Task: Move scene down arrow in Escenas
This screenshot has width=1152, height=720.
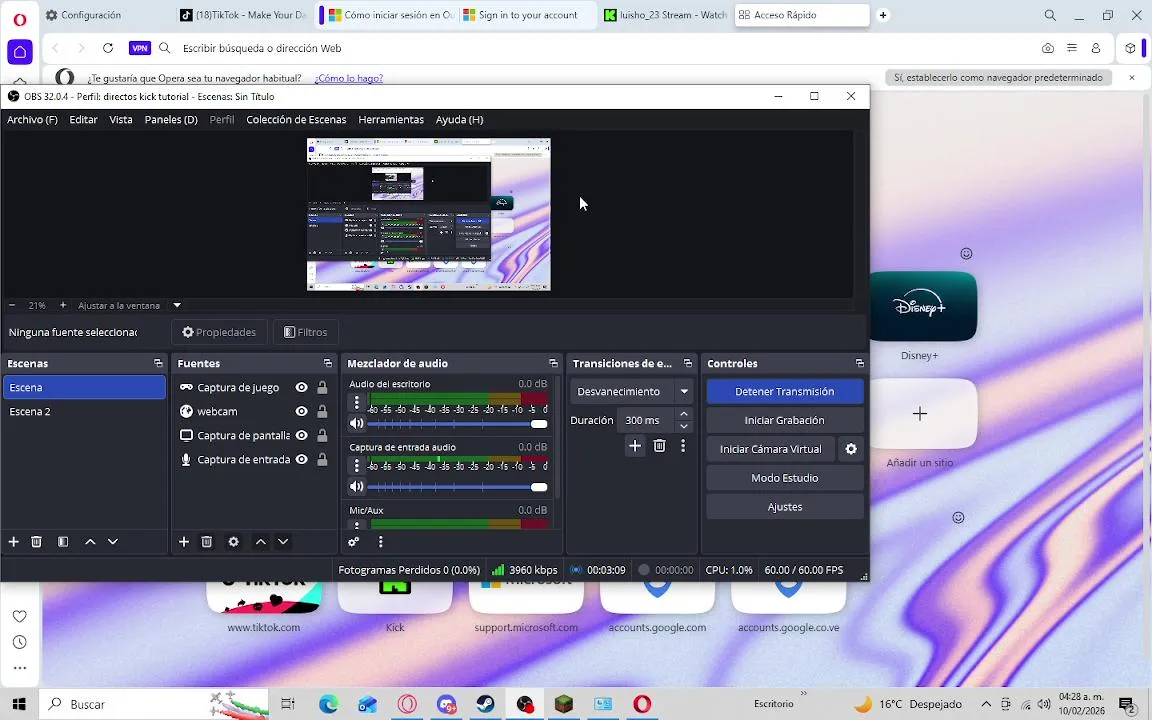Action: [112, 541]
